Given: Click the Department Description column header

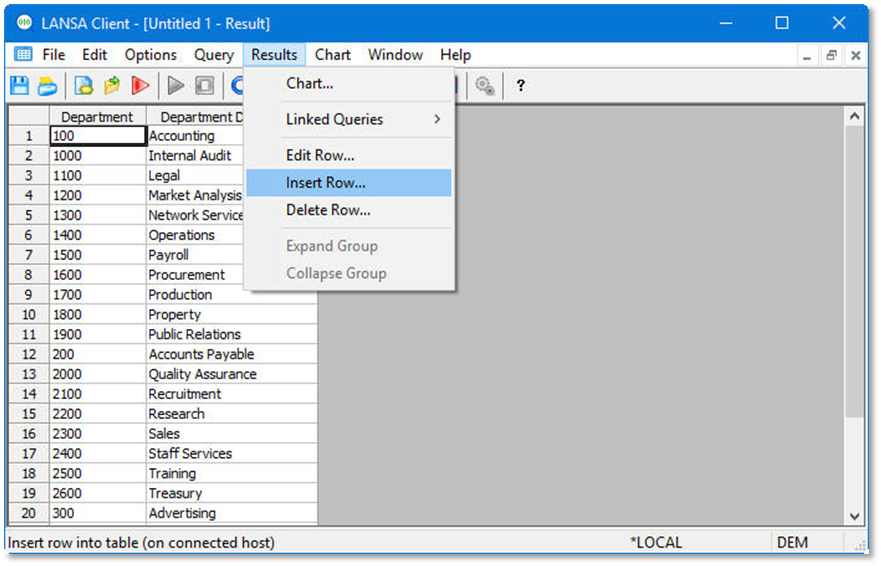Looking at the screenshot, I should [x=195, y=116].
